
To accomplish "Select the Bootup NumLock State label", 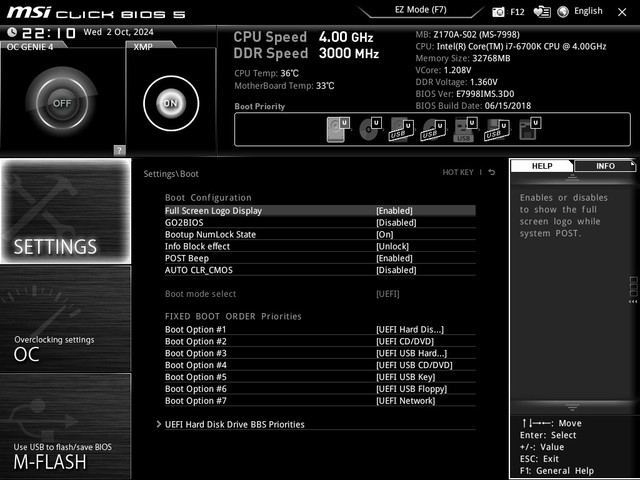I will (210, 235).
